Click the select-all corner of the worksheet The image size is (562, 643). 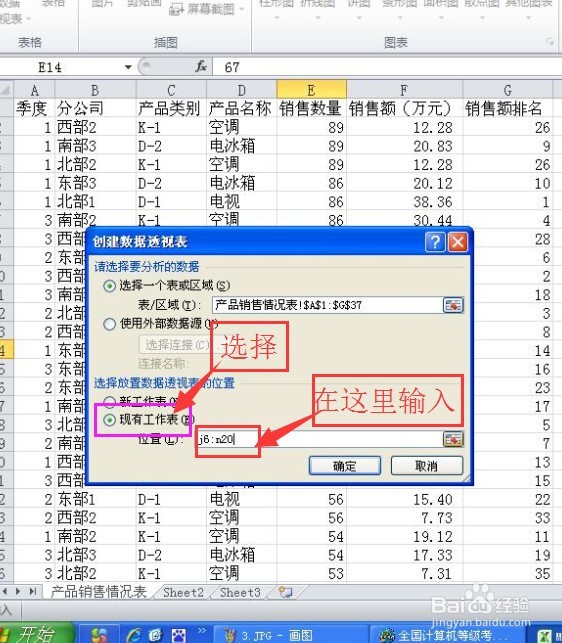click(x=6, y=90)
